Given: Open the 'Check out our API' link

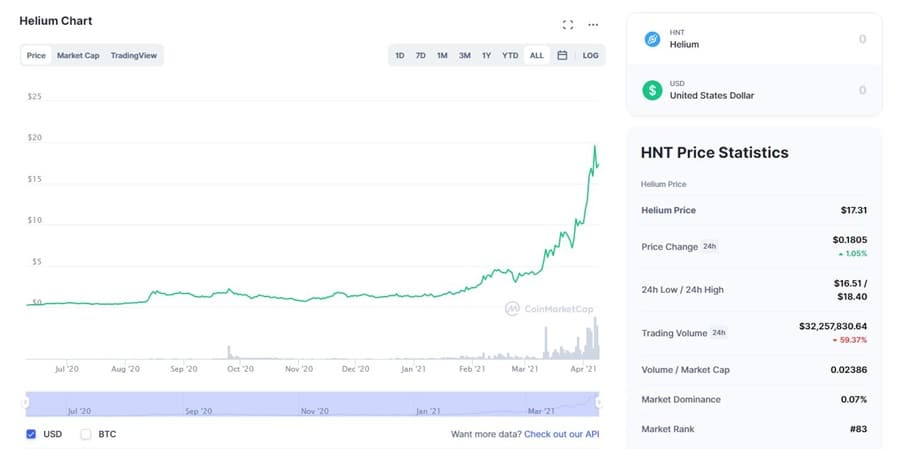Looking at the screenshot, I should coord(564,434).
